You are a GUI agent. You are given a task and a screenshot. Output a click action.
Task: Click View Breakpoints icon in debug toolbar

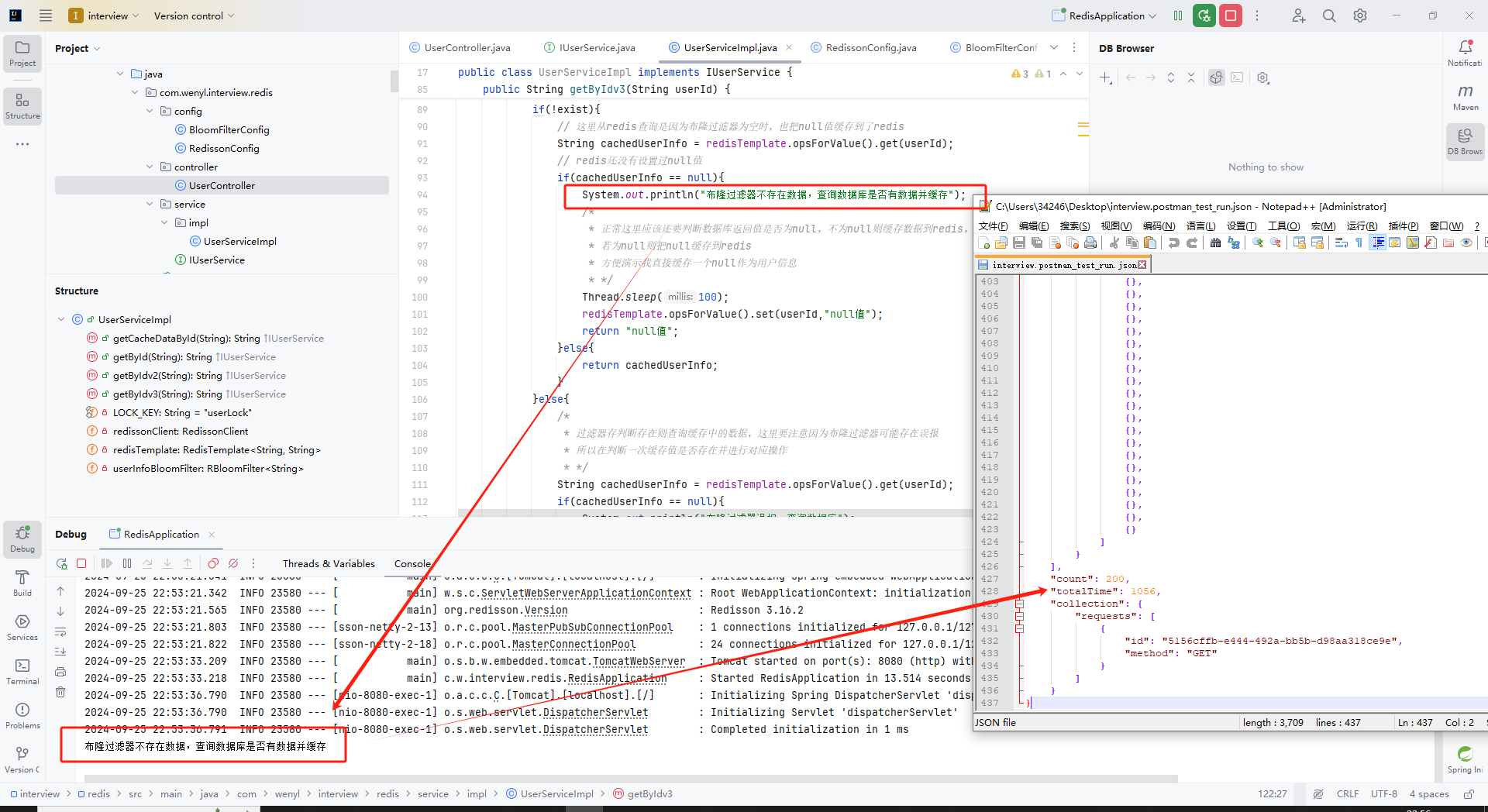coord(213,563)
